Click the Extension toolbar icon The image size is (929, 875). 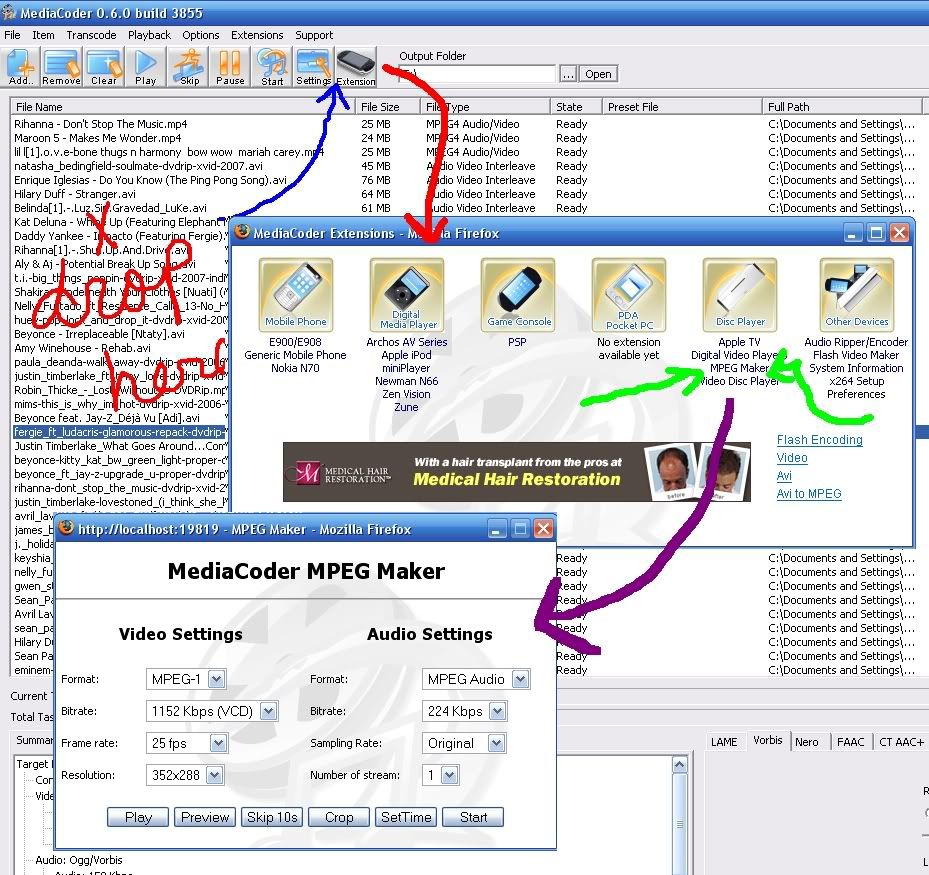356,67
